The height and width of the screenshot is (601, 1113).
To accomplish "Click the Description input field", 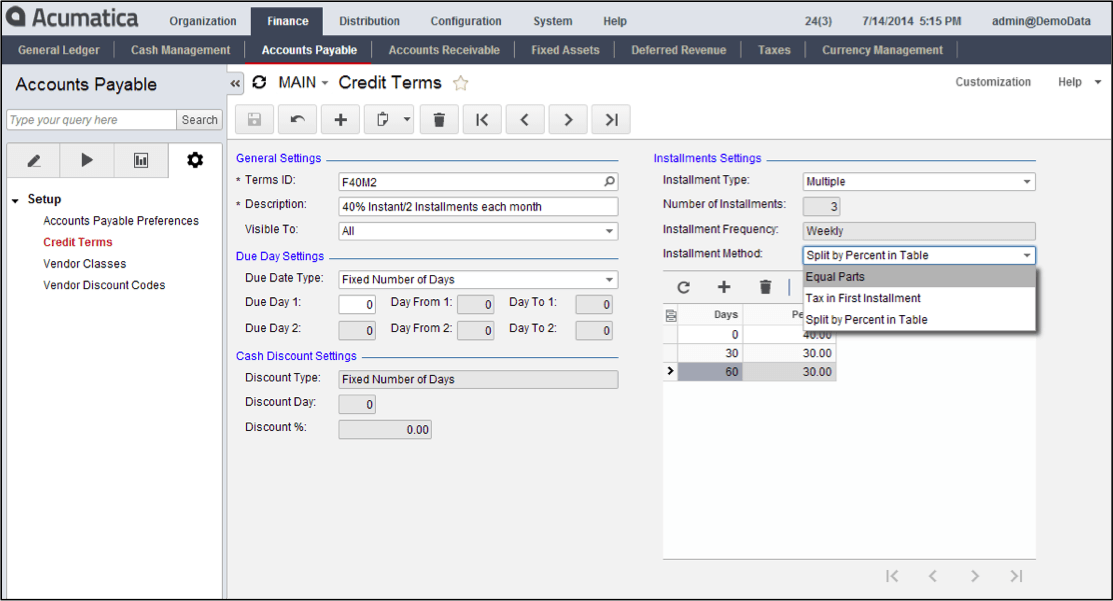I will pos(478,206).
